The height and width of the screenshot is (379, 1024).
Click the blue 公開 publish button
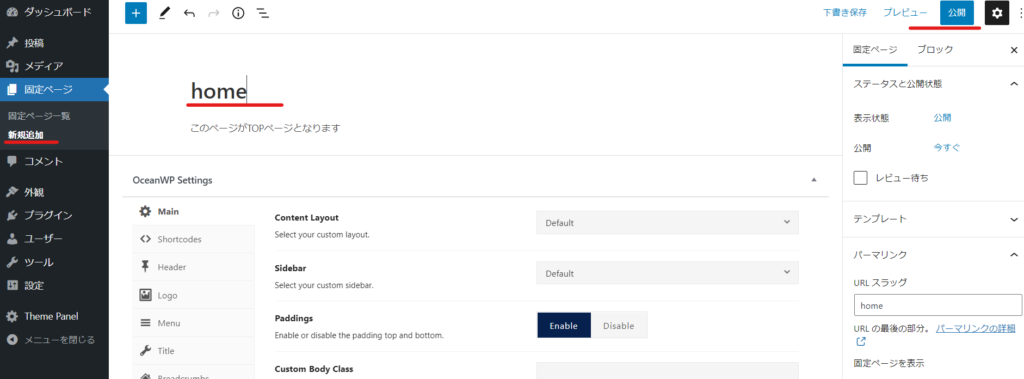pyautogui.click(x=957, y=13)
